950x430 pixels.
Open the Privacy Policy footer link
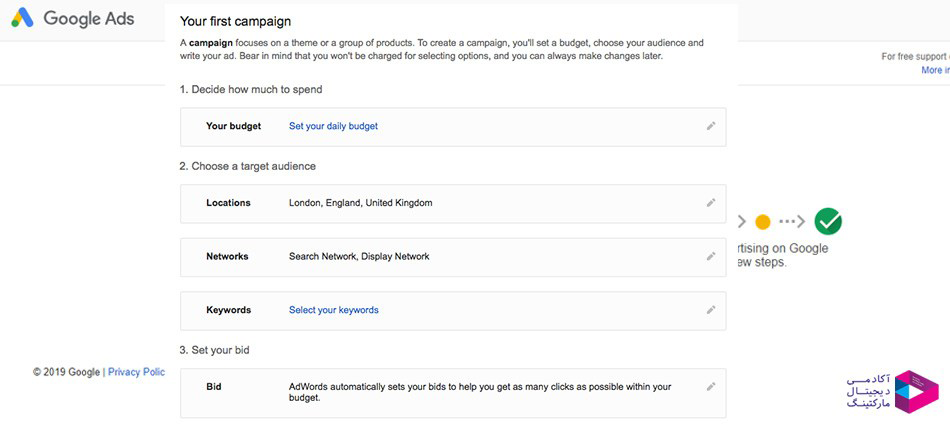[x=136, y=372]
